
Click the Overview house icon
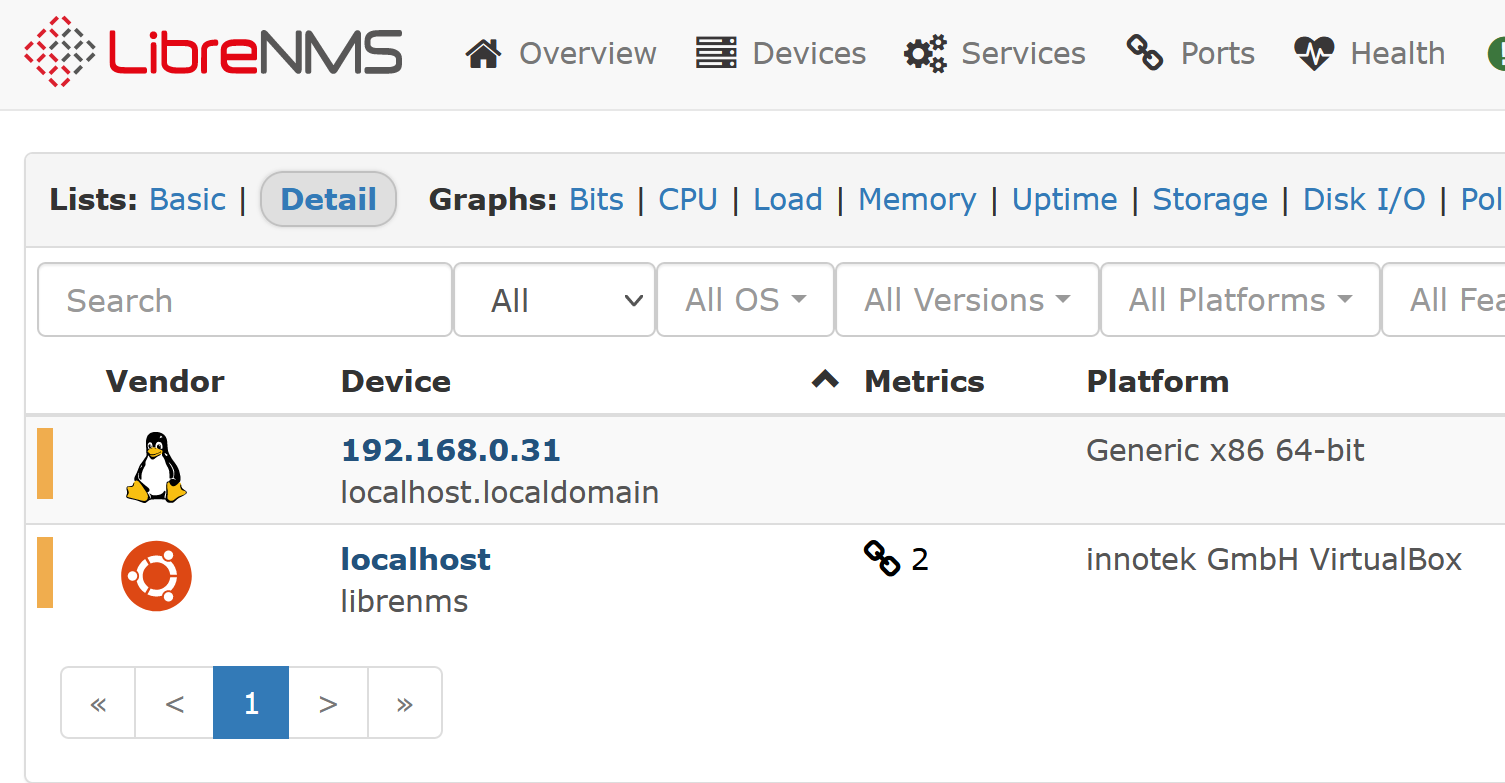(483, 53)
